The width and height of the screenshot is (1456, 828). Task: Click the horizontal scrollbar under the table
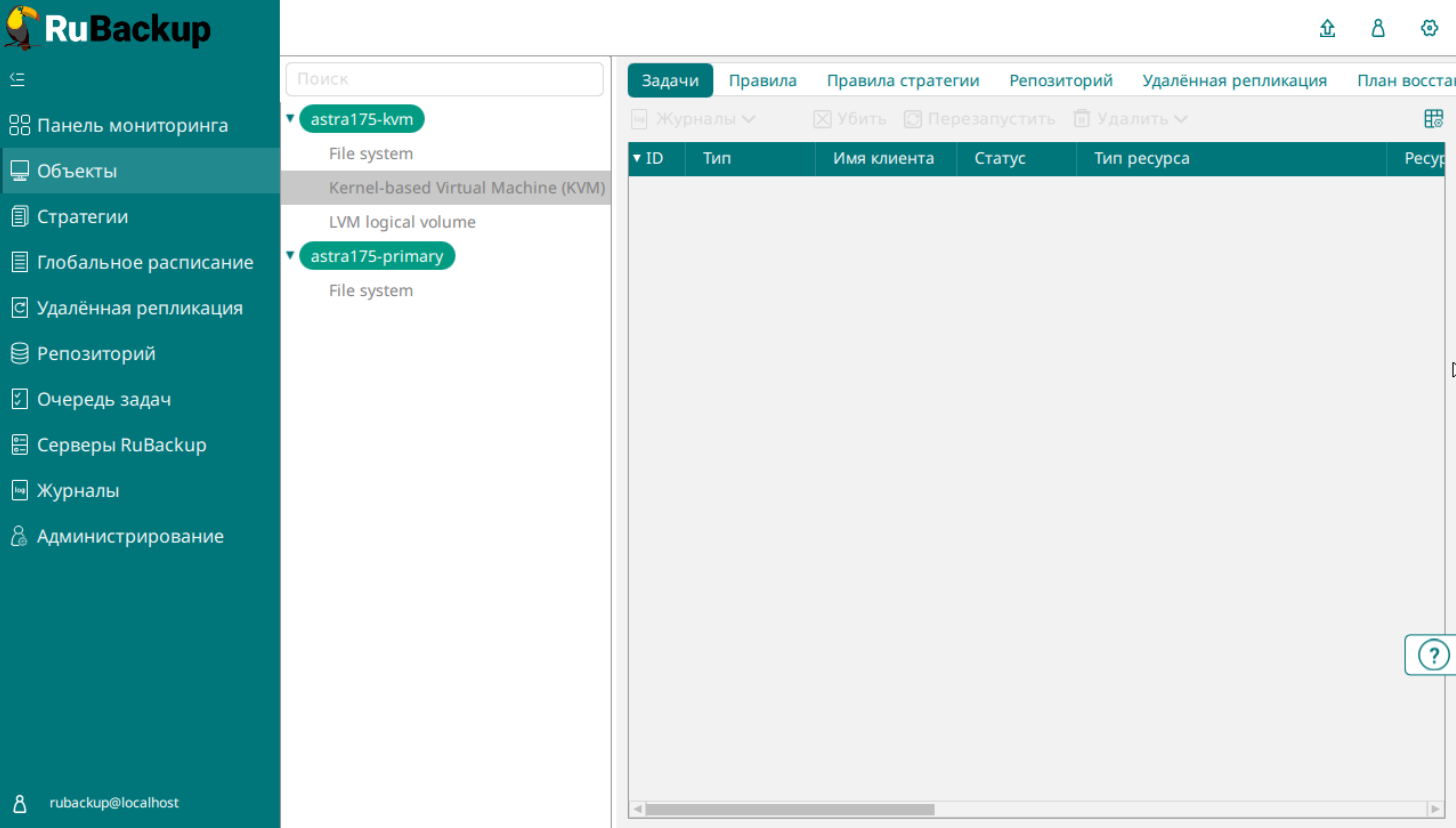coord(790,809)
